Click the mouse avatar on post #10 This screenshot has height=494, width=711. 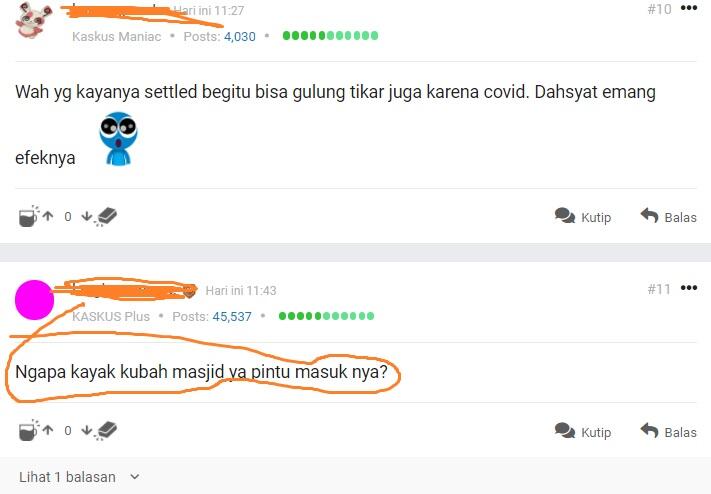[34, 20]
